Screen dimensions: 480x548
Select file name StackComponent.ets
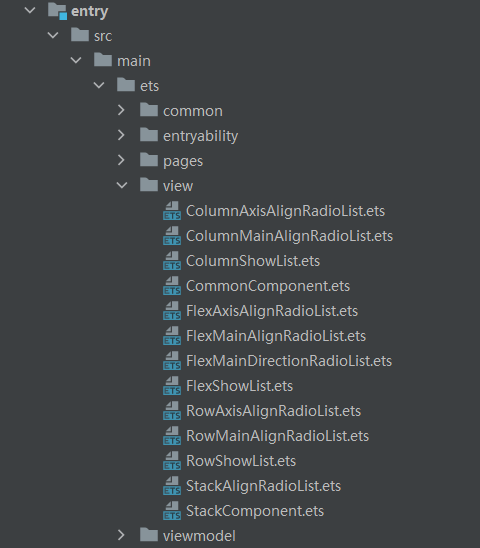[x=255, y=512]
